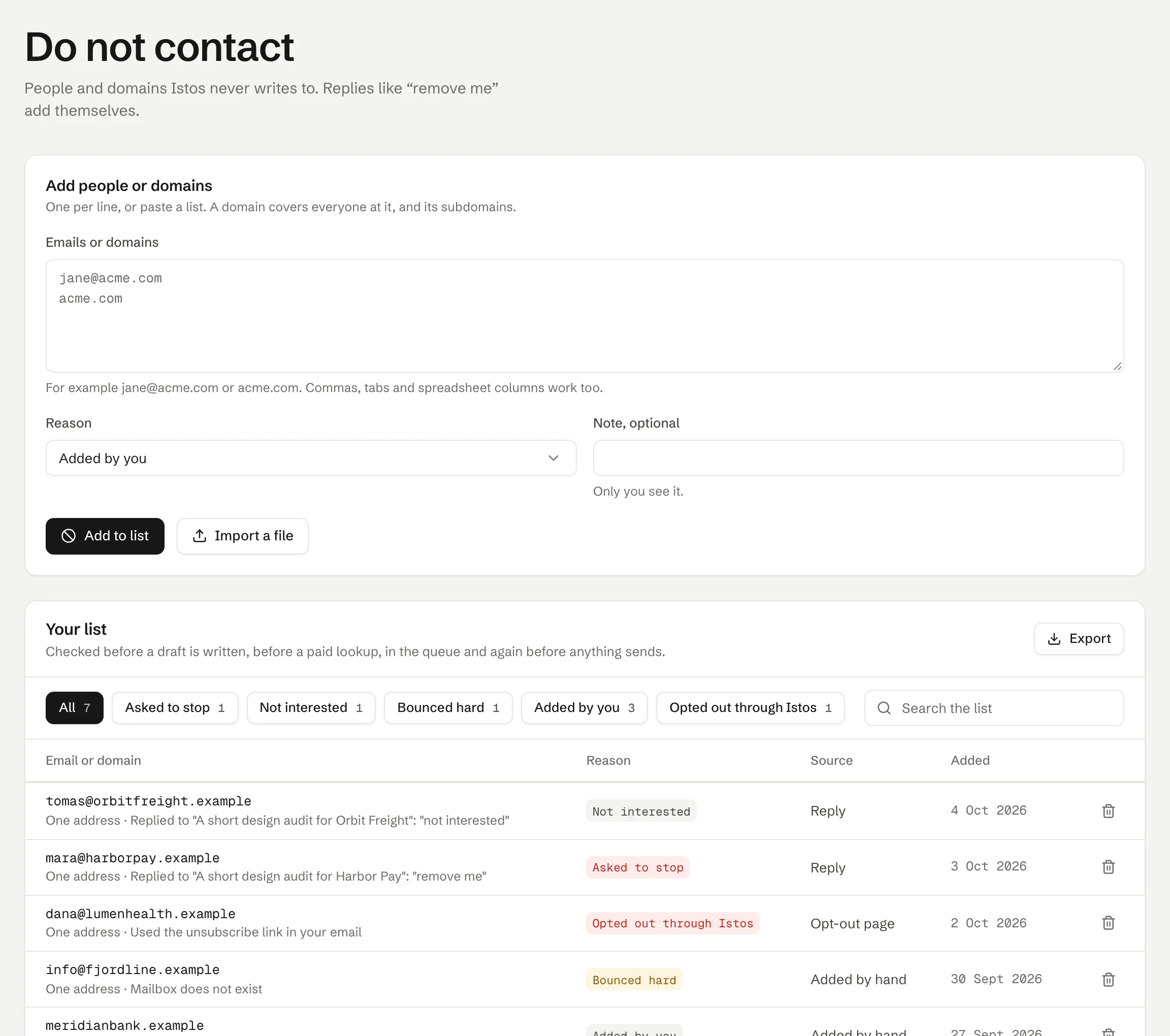Grab the textarea resize handle corner
The height and width of the screenshot is (1036, 1170).
[1117, 366]
